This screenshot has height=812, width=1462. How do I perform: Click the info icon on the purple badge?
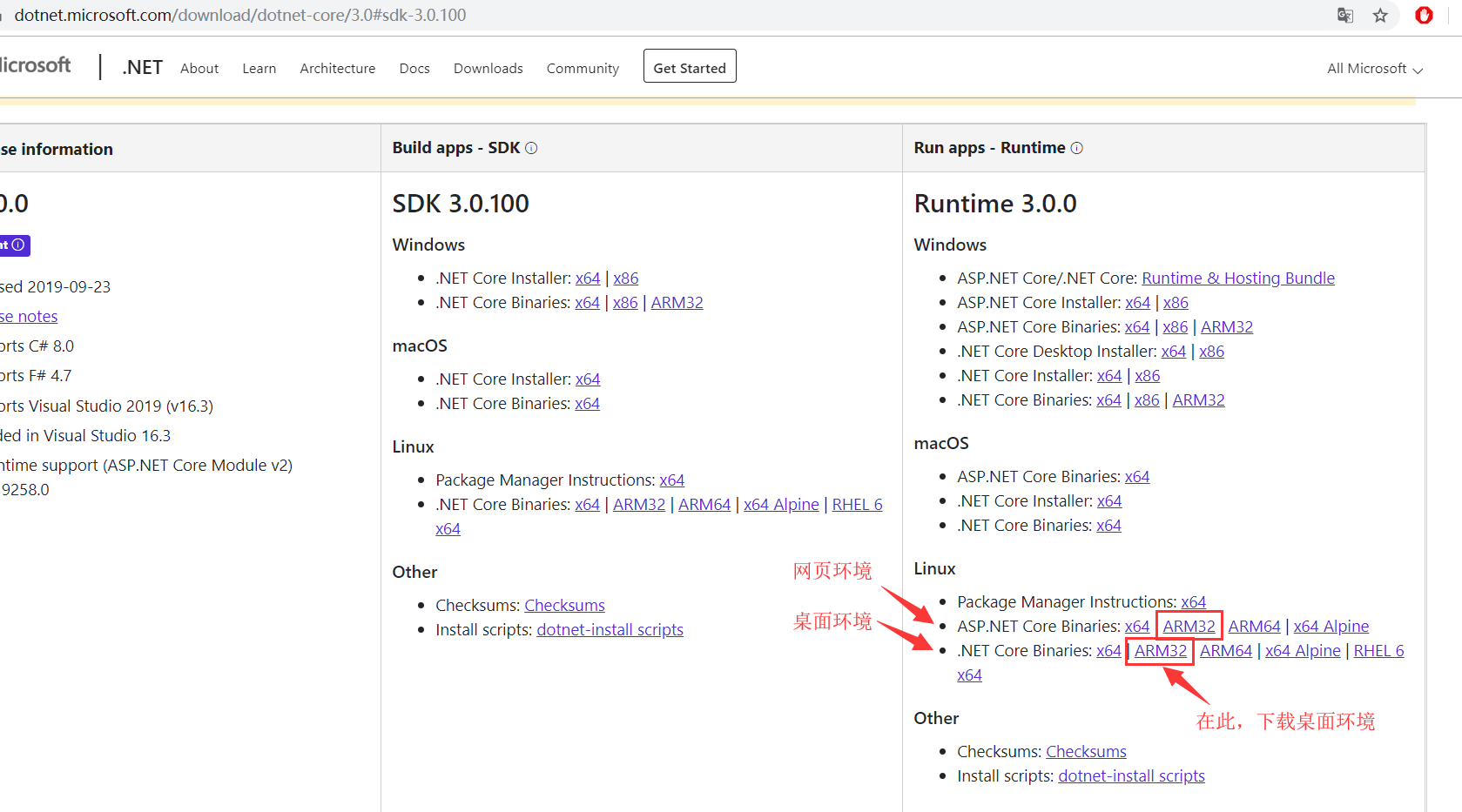tap(17, 245)
